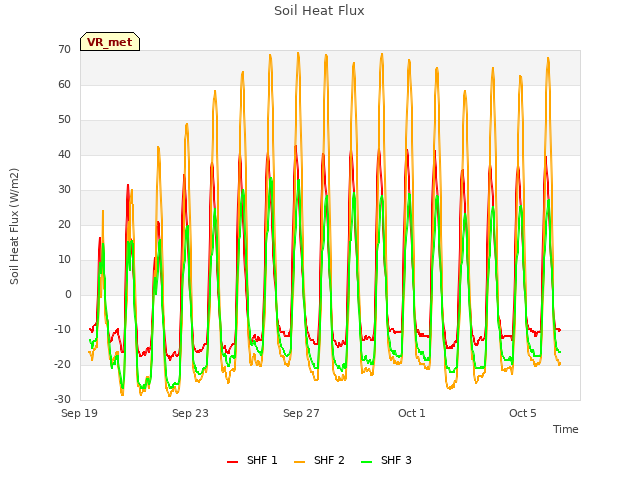Click the Sep 19 x-axis label
Viewport: 640px width, 480px height.
[x=80, y=413]
